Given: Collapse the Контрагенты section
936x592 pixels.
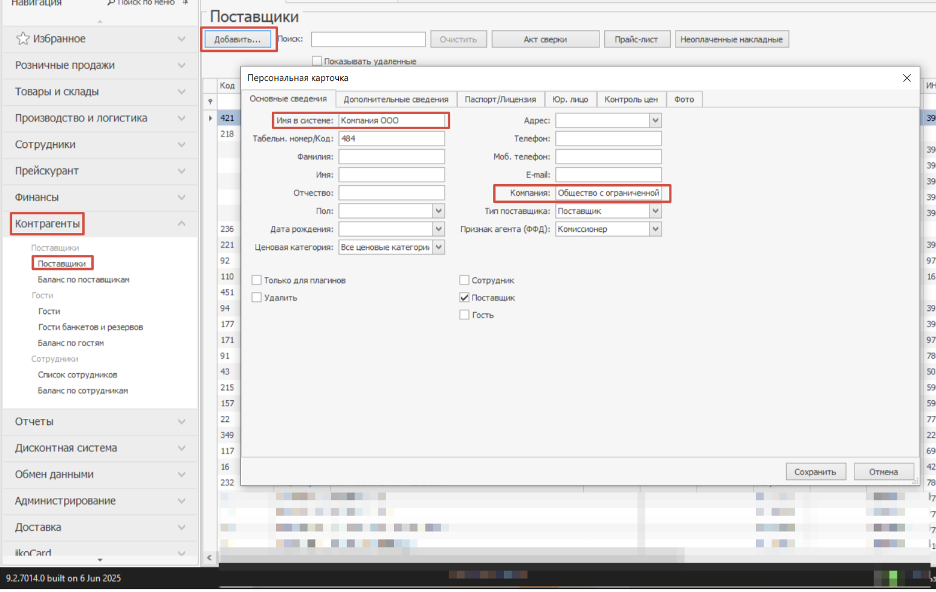Looking at the screenshot, I should click(100, 224).
